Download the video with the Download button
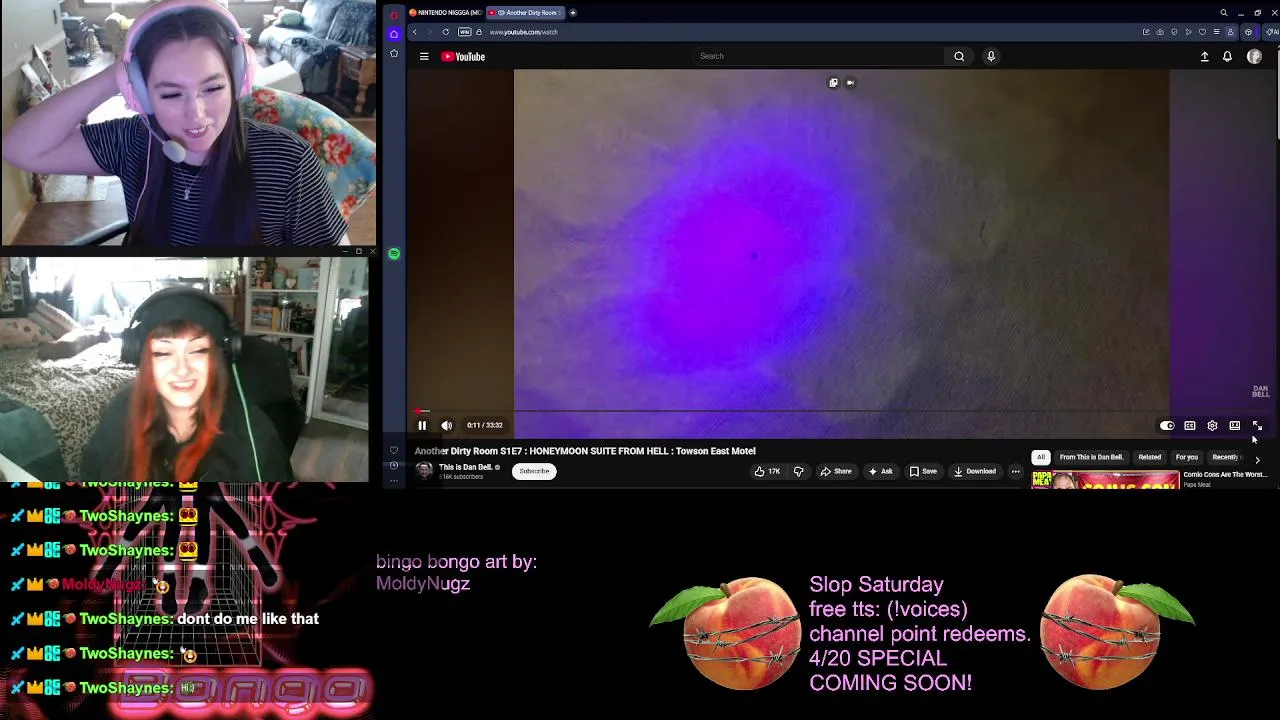Viewport: 1280px width, 720px height. point(975,471)
